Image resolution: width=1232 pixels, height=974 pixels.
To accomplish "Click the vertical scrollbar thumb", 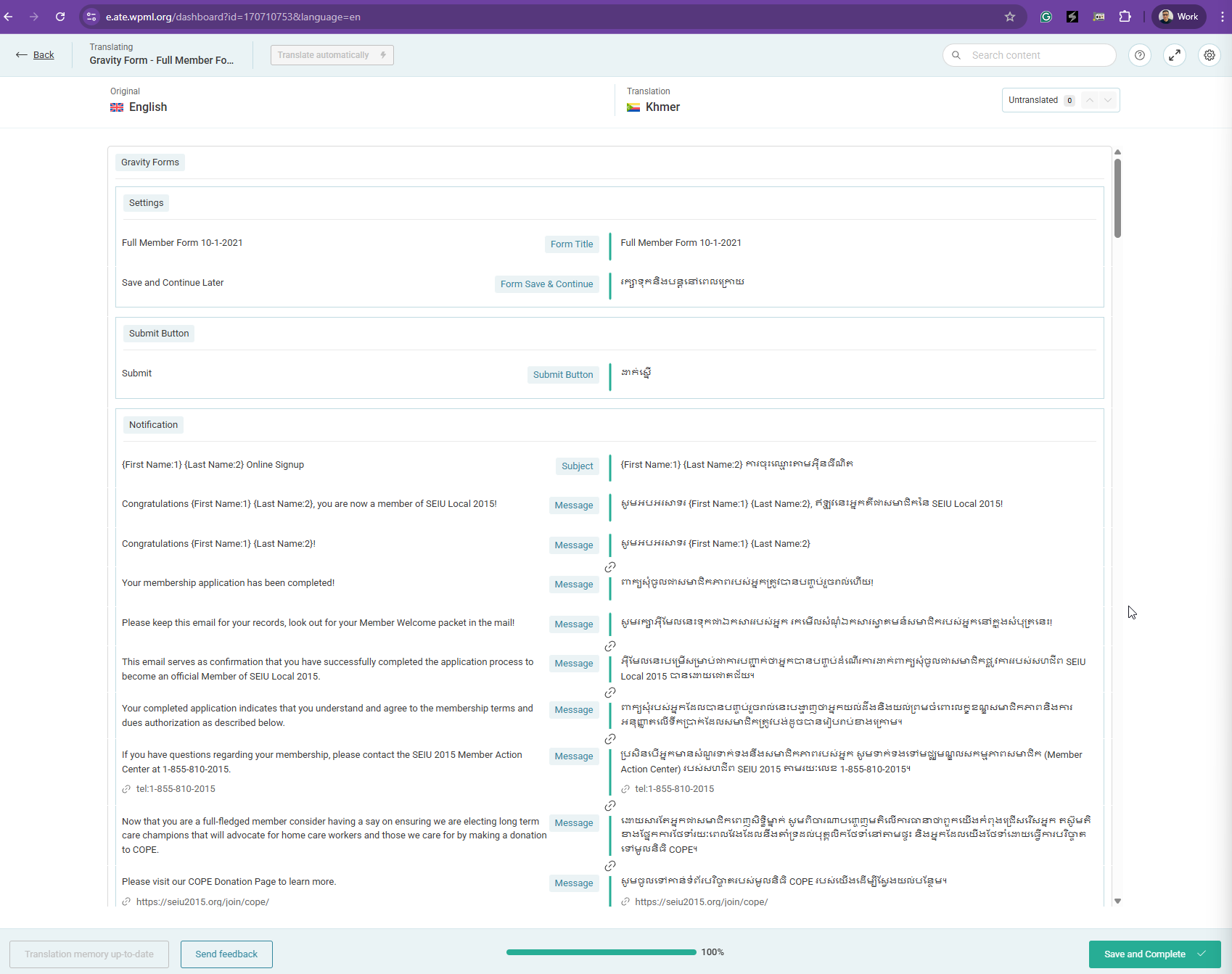I will [1118, 198].
